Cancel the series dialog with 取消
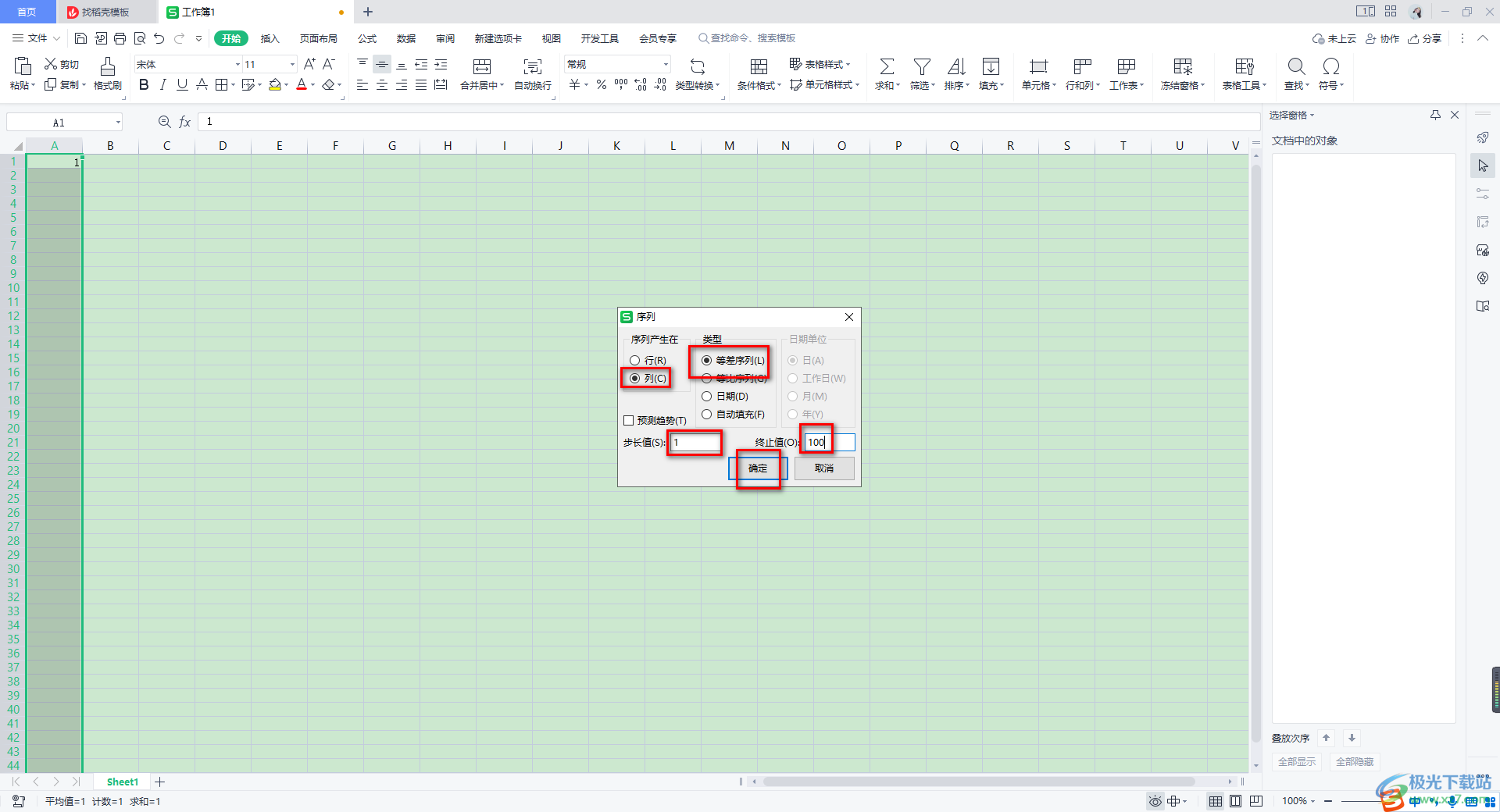Screen dimensions: 1500x812 (x=824, y=468)
